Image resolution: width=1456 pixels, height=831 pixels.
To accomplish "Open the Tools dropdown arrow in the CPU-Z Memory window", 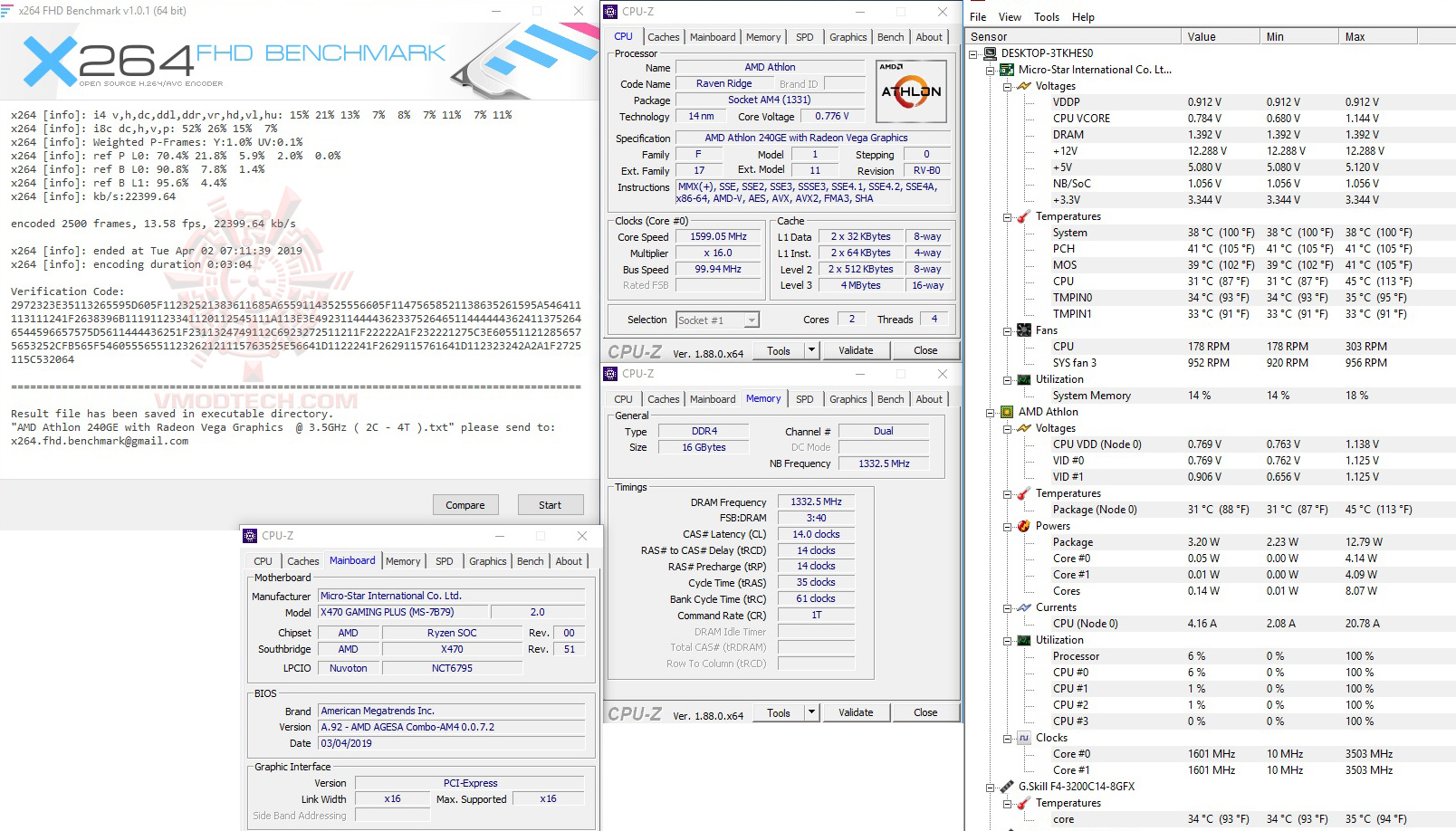I will [811, 712].
